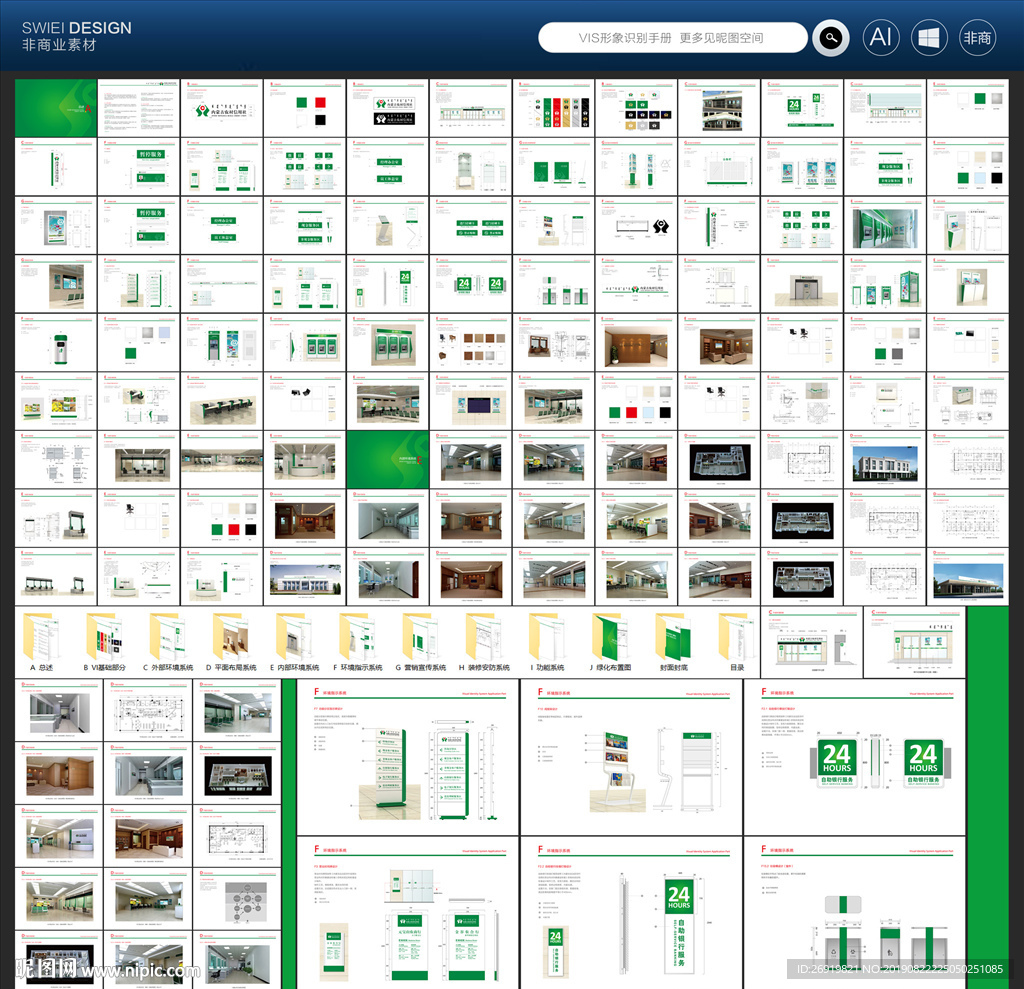Click the VIS形象识别手册 search field
This screenshot has height=989, width=1024.
click(673, 38)
